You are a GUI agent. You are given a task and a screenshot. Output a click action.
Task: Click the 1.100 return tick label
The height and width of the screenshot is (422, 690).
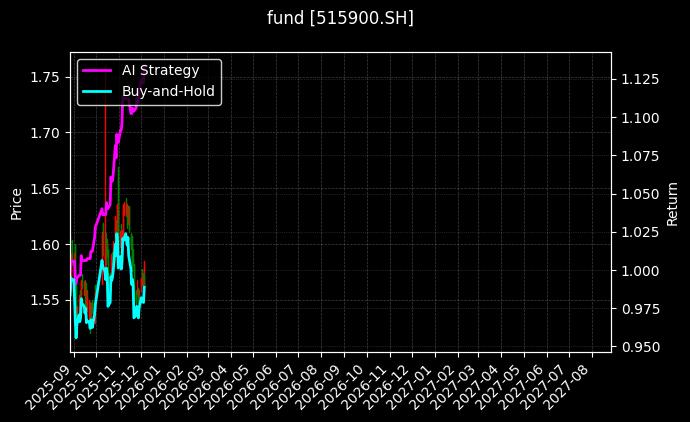(640, 118)
